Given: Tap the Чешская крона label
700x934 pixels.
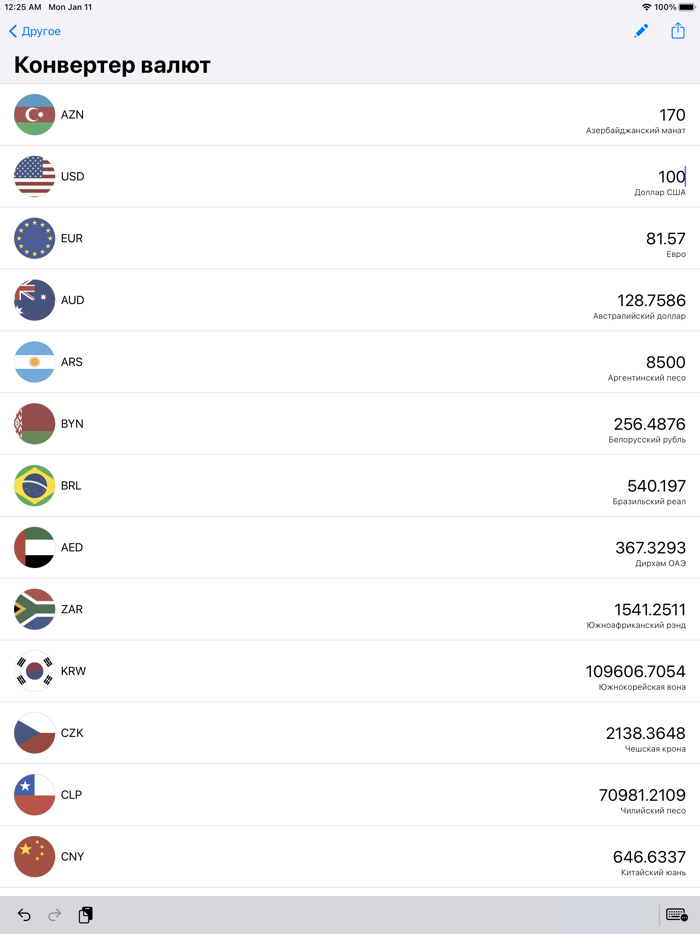Looking at the screenshot, I should [655, 749].
